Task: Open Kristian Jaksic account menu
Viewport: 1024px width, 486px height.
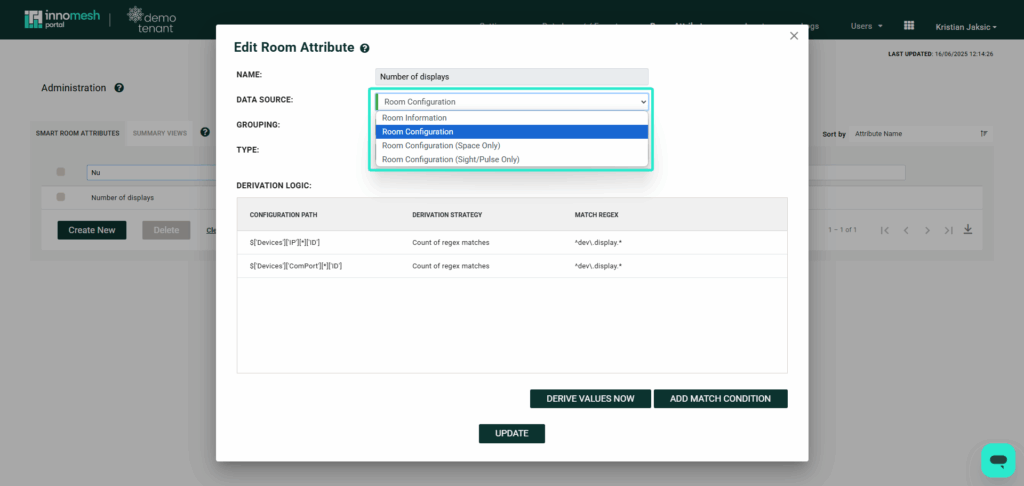Action: [x=966, y=27]
